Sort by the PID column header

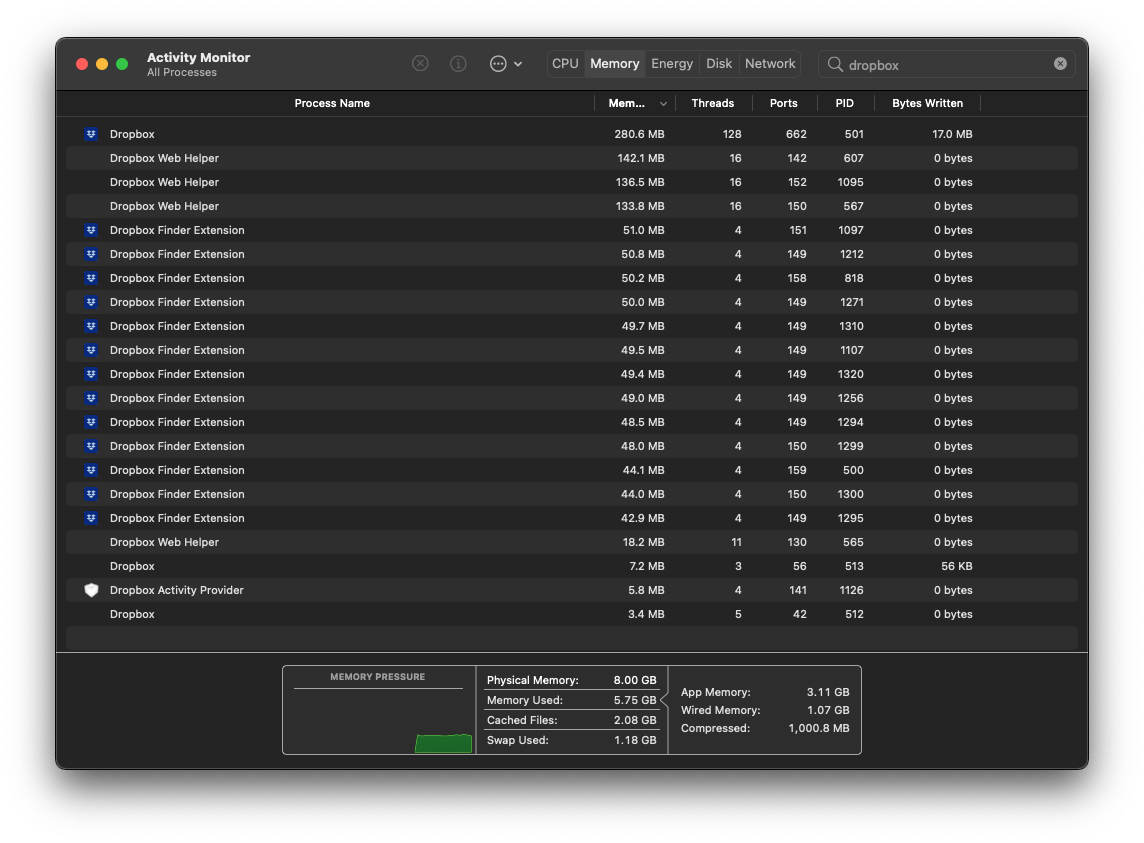pyautogui.click(x=844, y=103)
